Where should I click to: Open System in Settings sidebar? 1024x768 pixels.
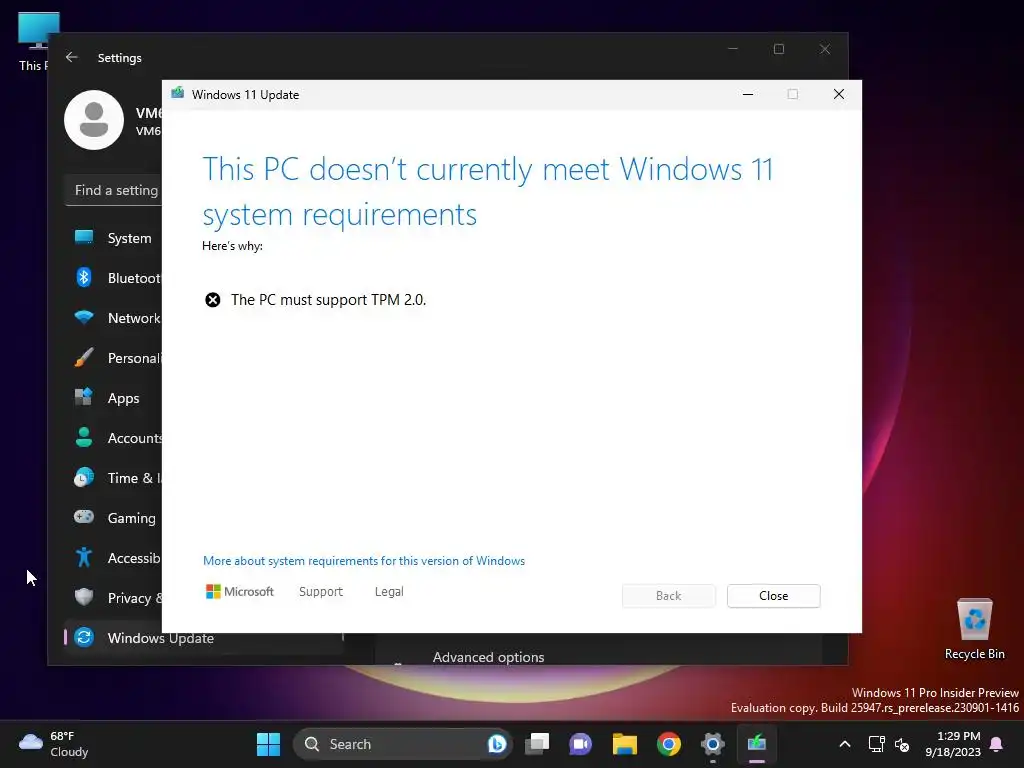tap(114, 238)
